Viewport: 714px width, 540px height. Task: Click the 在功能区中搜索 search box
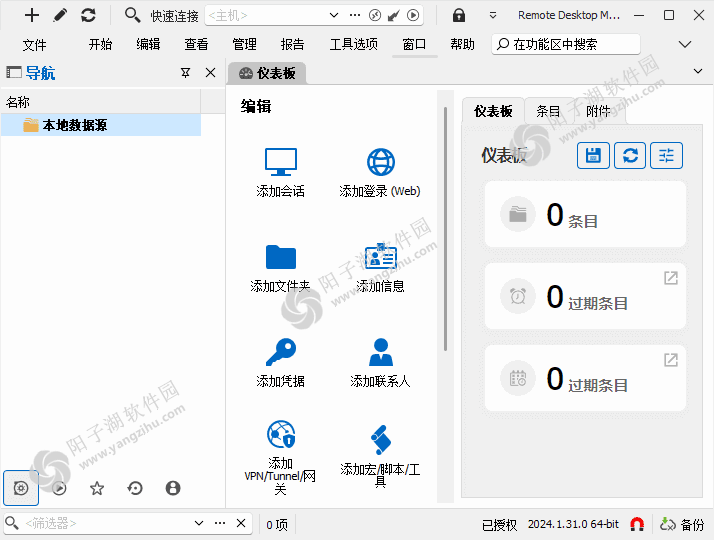coord(566,44)
